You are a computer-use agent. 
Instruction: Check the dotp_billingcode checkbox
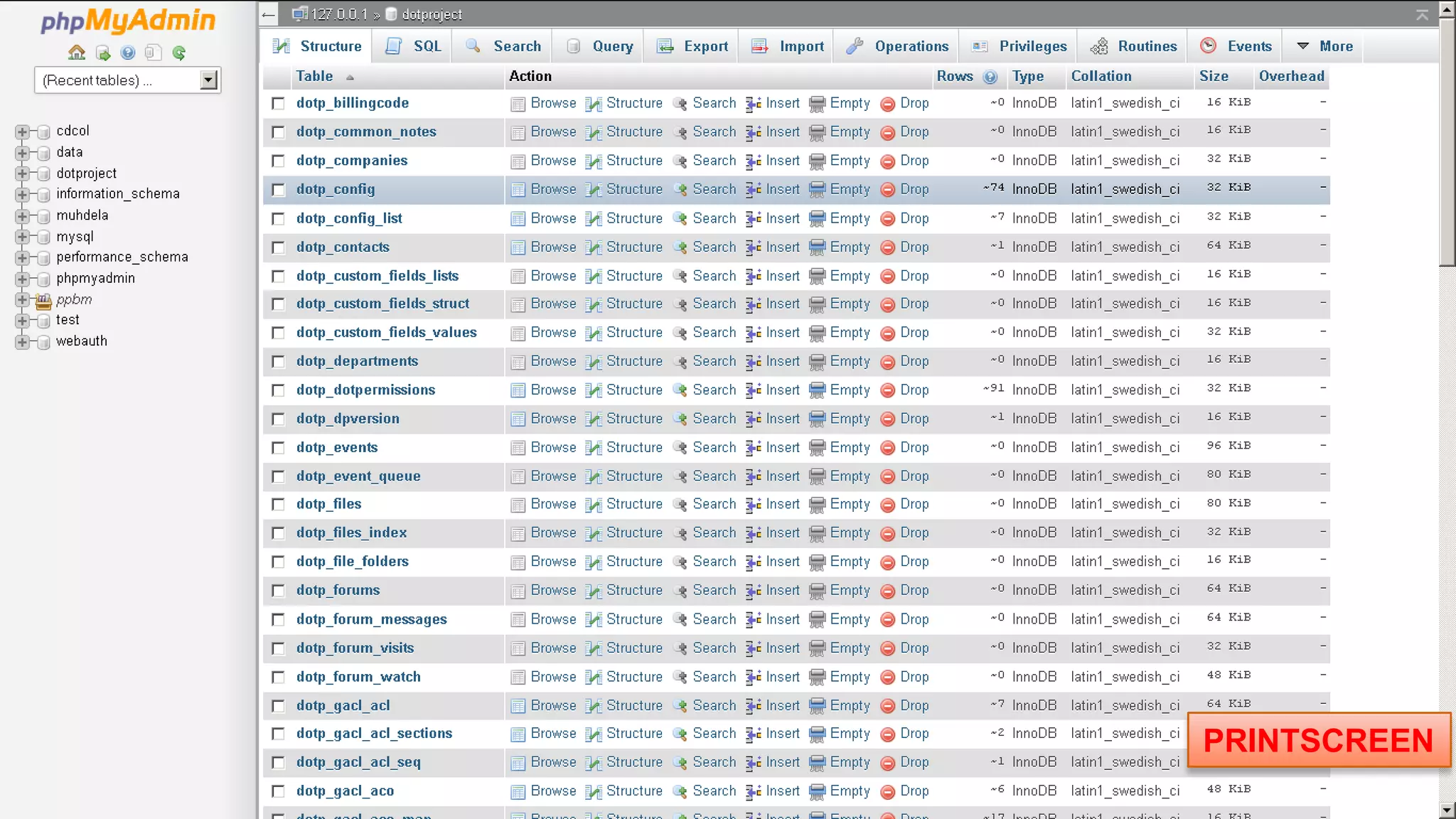coord(278,104)
